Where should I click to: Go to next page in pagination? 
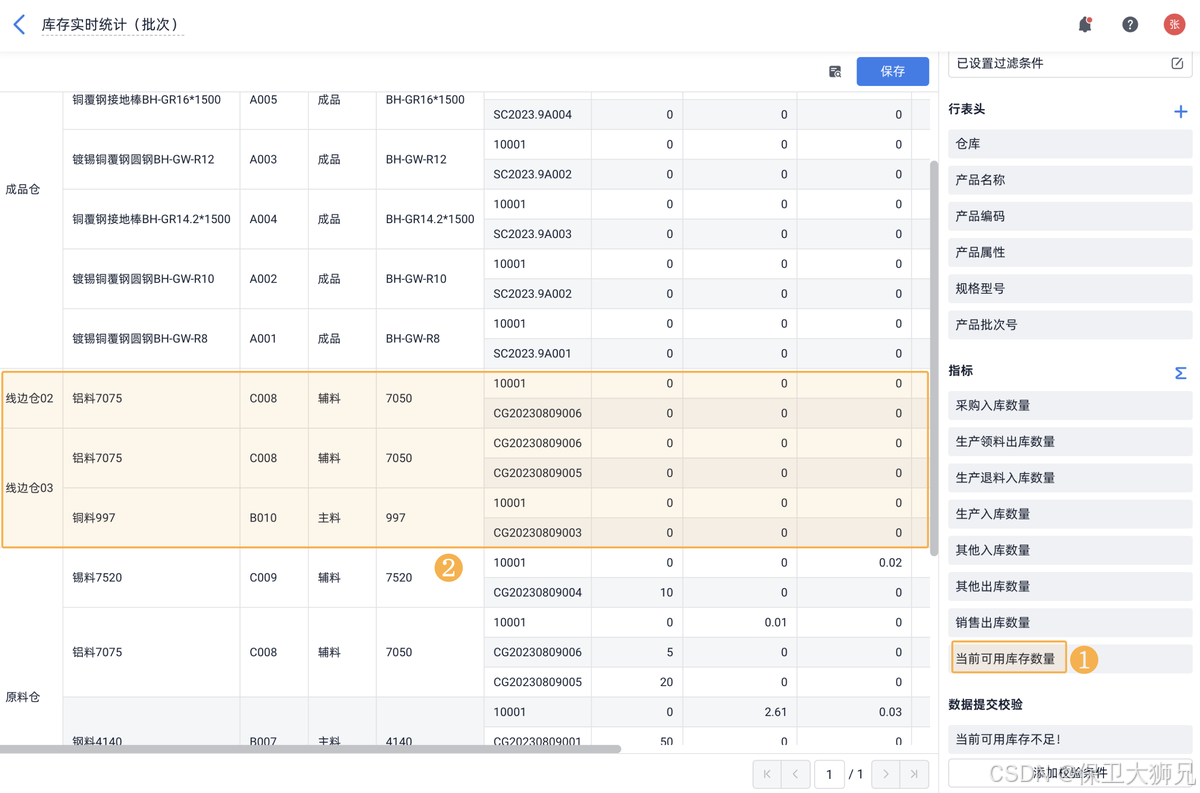[886, 774]
